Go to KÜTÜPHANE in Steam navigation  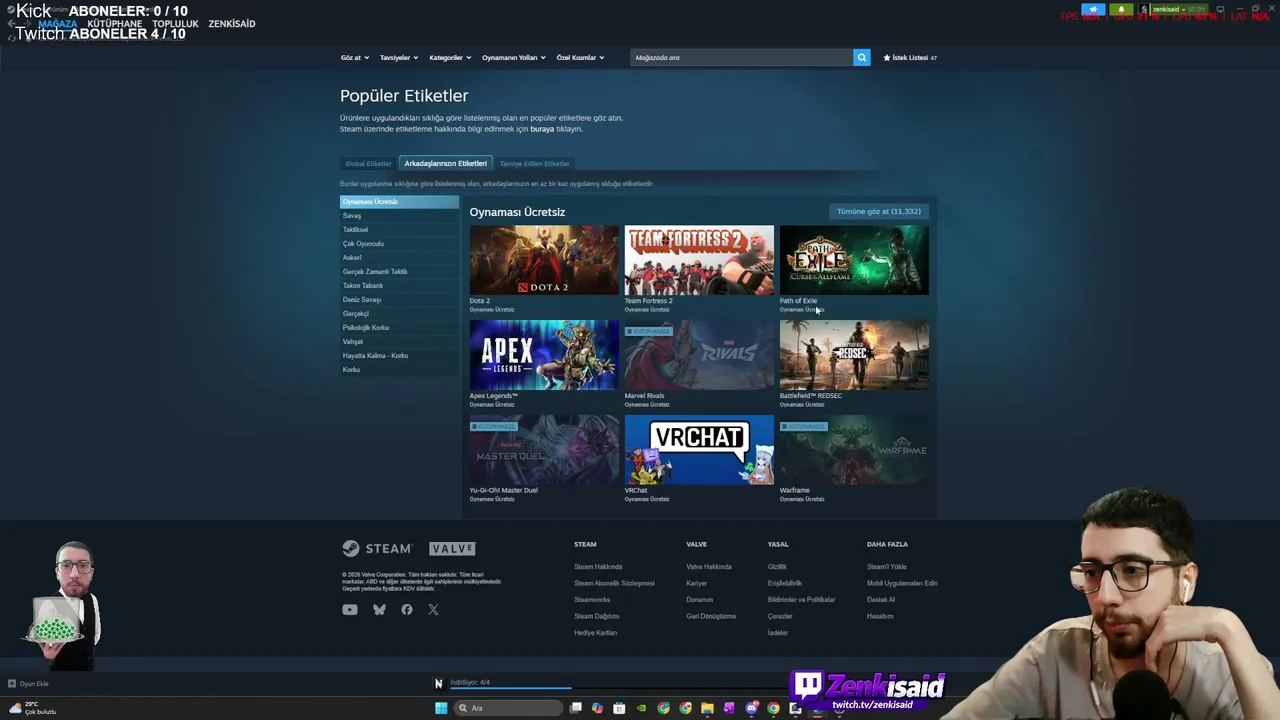tap(115, 24)
